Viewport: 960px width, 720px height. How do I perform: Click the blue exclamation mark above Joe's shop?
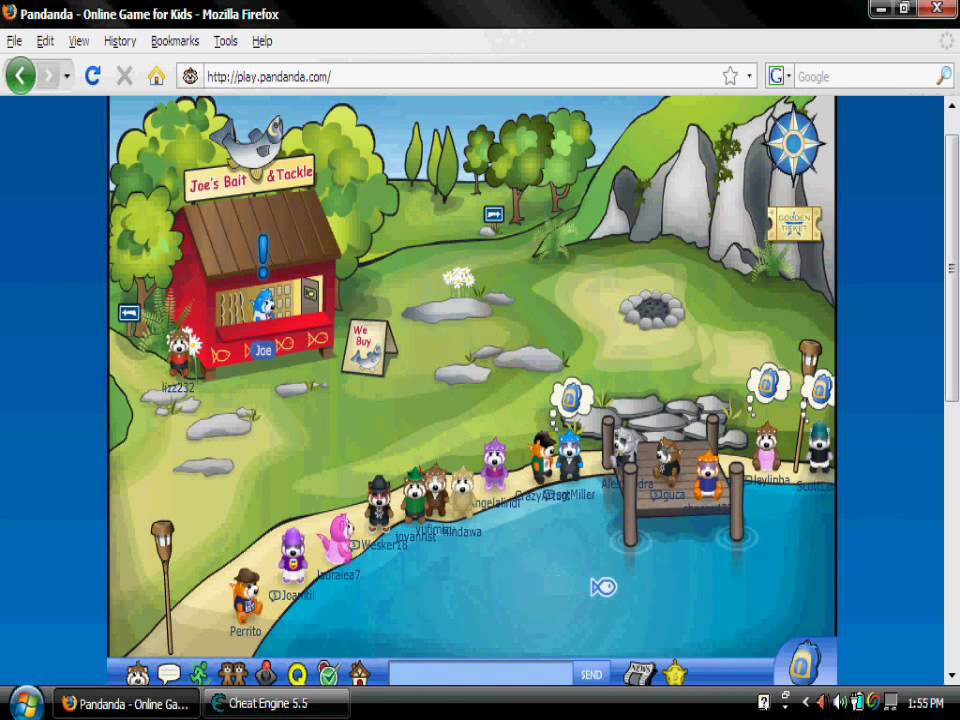click(x=263, y=257)
